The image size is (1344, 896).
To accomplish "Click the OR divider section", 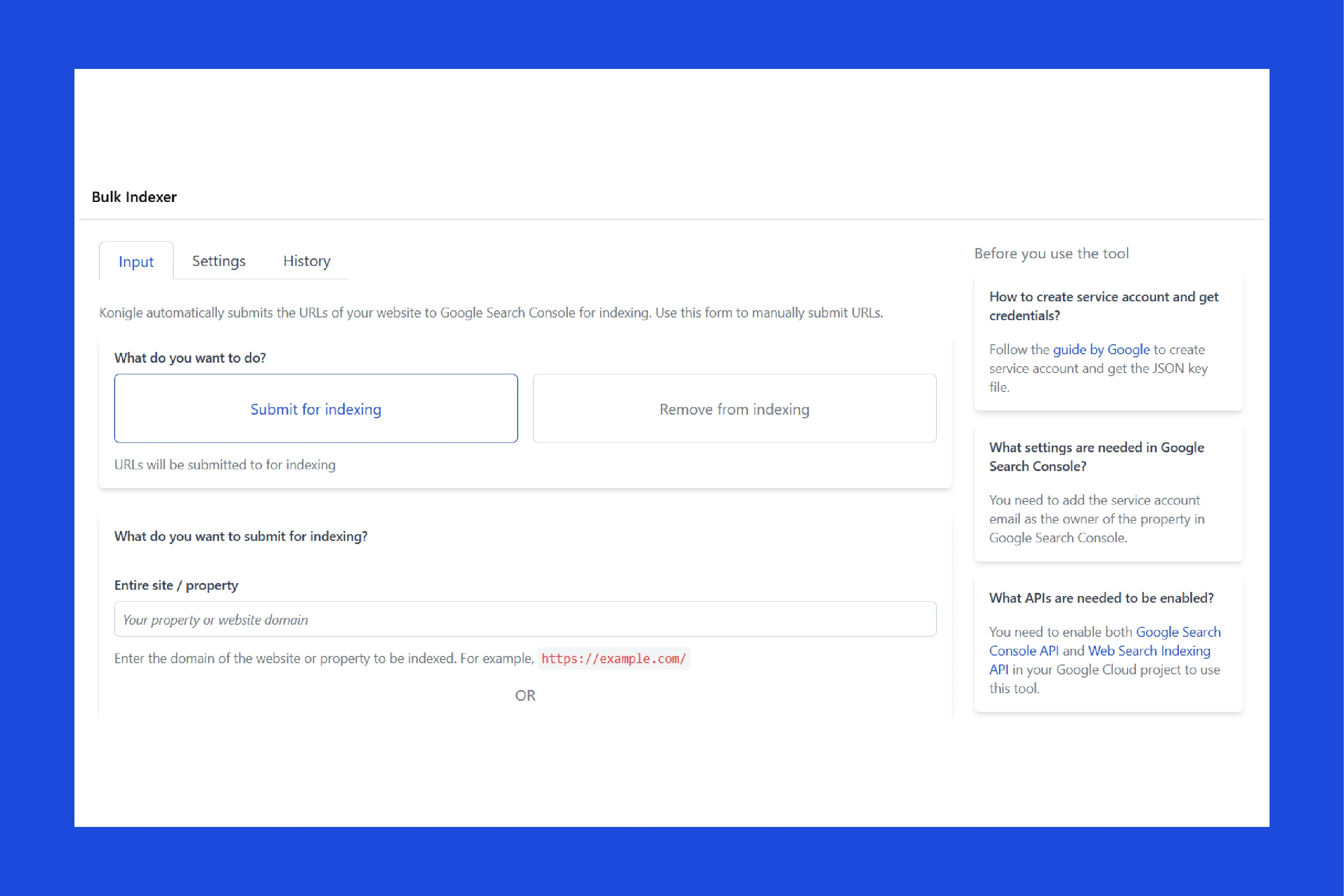I will coord(525,695).
